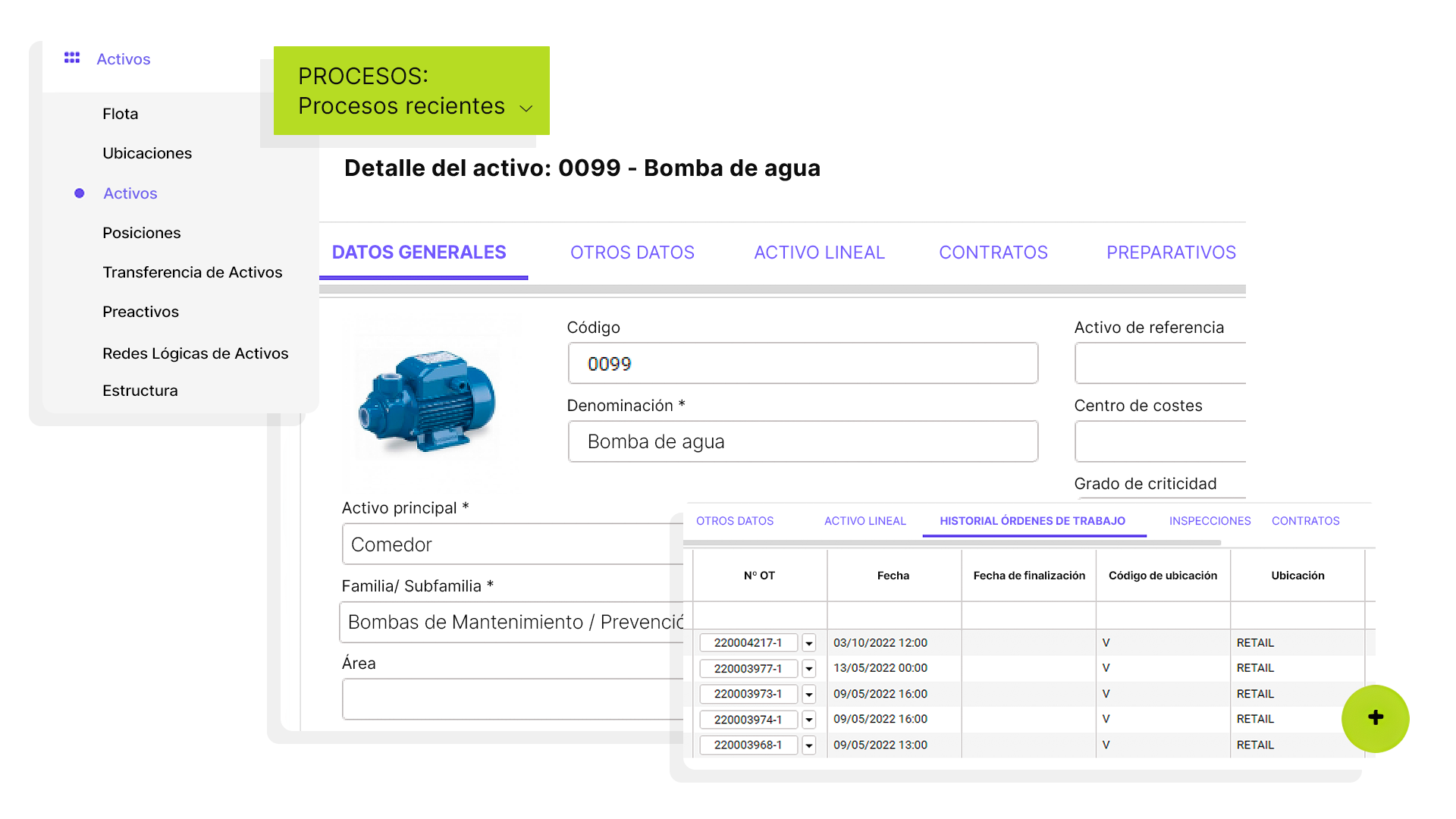Click the purple dot next to Activos
The width and height of the screenshot is (1456, 819).
click(x=79, y=193)
